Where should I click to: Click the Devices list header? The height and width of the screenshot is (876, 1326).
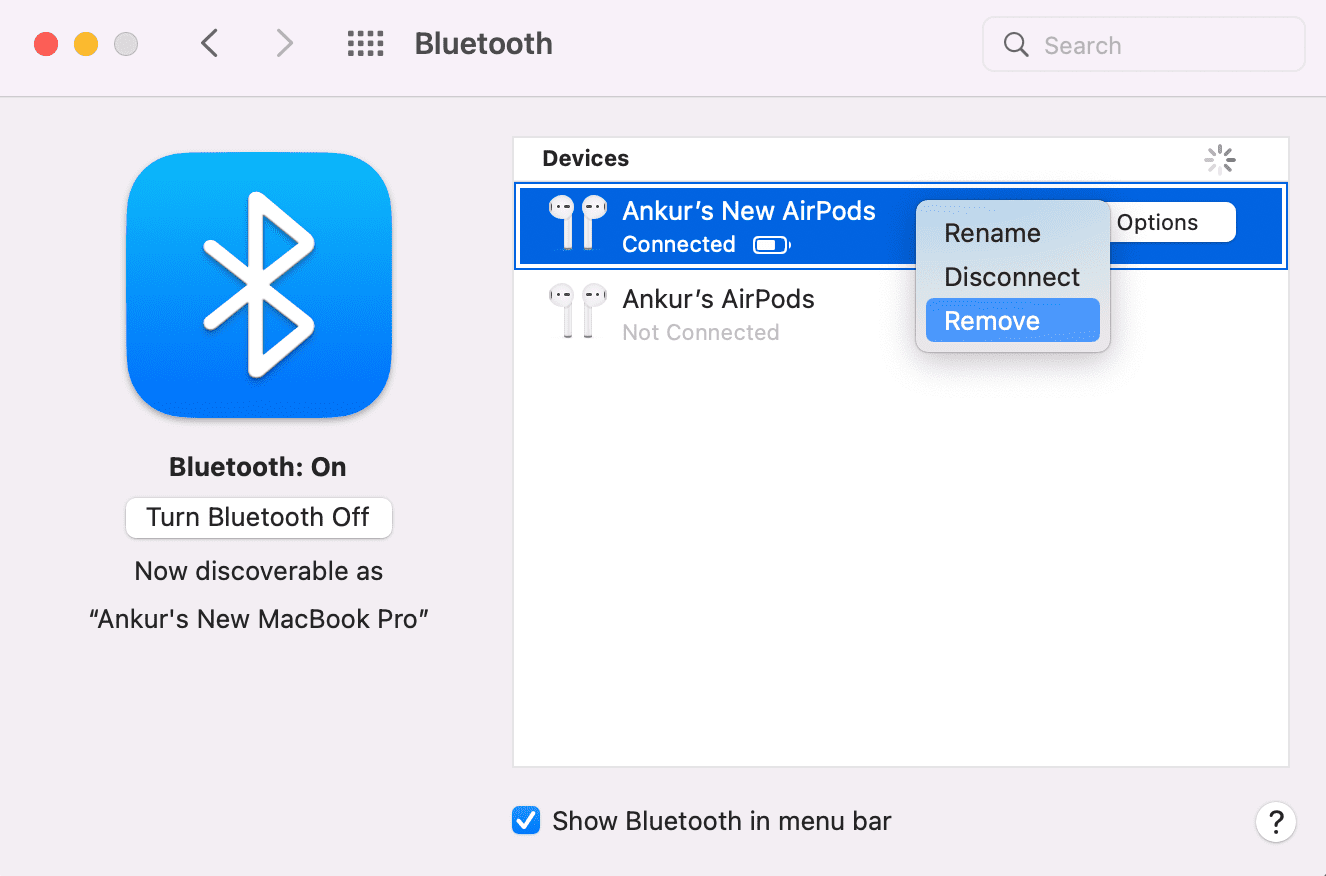click(586, 158)
